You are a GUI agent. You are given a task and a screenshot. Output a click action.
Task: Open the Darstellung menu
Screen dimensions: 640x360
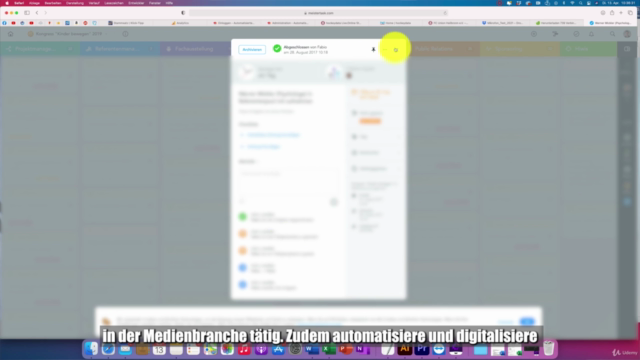click(75, 3)
